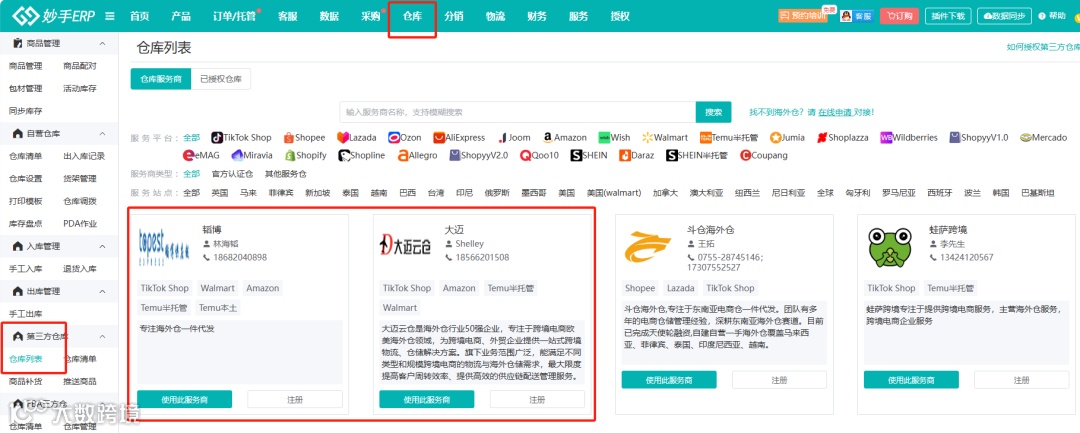Filter by Shopee platform
The width and height of the screenshot is (1080, 433).
[304, 138]
